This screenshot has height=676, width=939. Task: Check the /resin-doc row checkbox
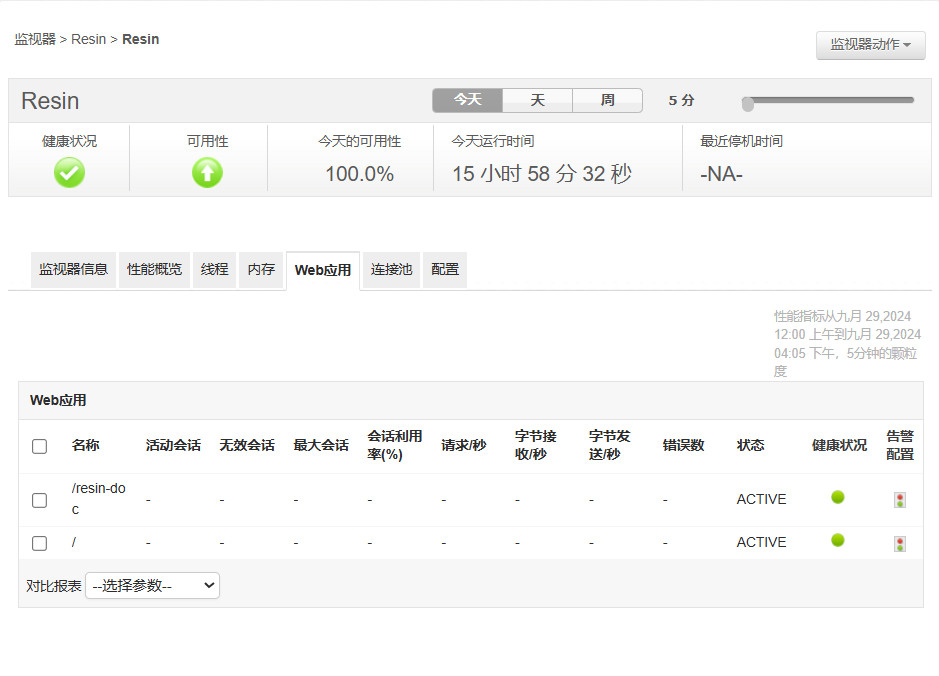coord(40,500)
